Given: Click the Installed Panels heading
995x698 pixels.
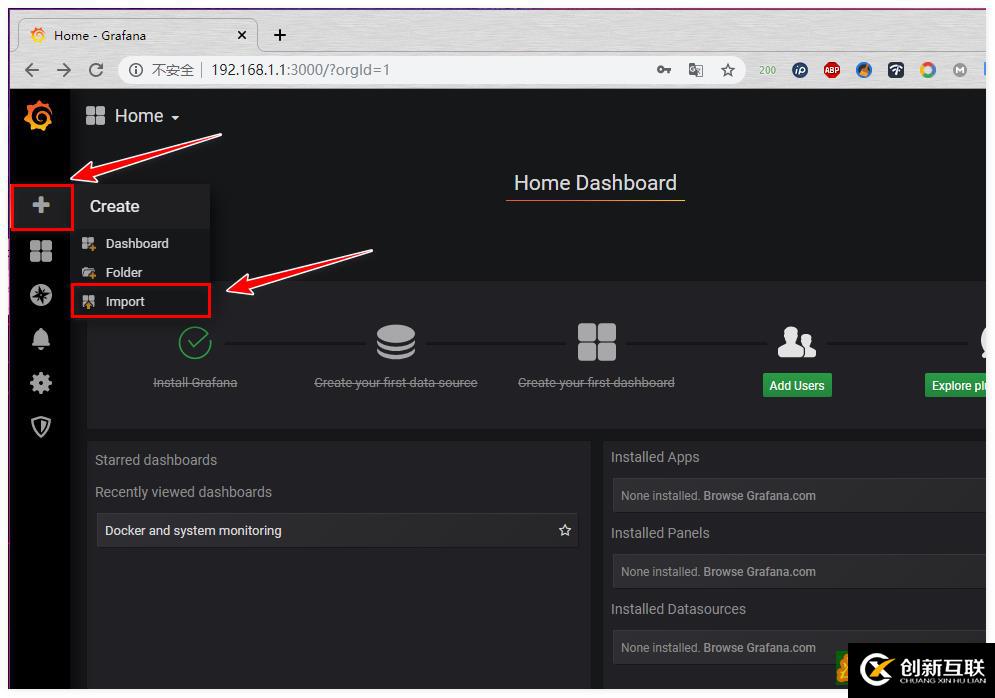Looking at the screenshot, I should click(x=660, y=533).
